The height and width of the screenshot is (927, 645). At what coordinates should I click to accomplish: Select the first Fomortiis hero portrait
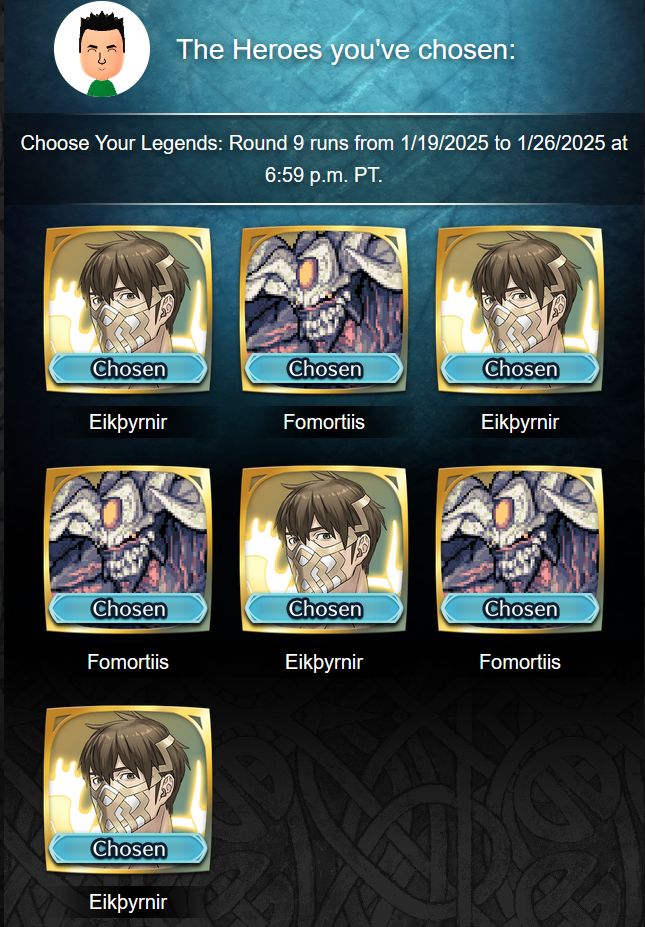(324, 310)
